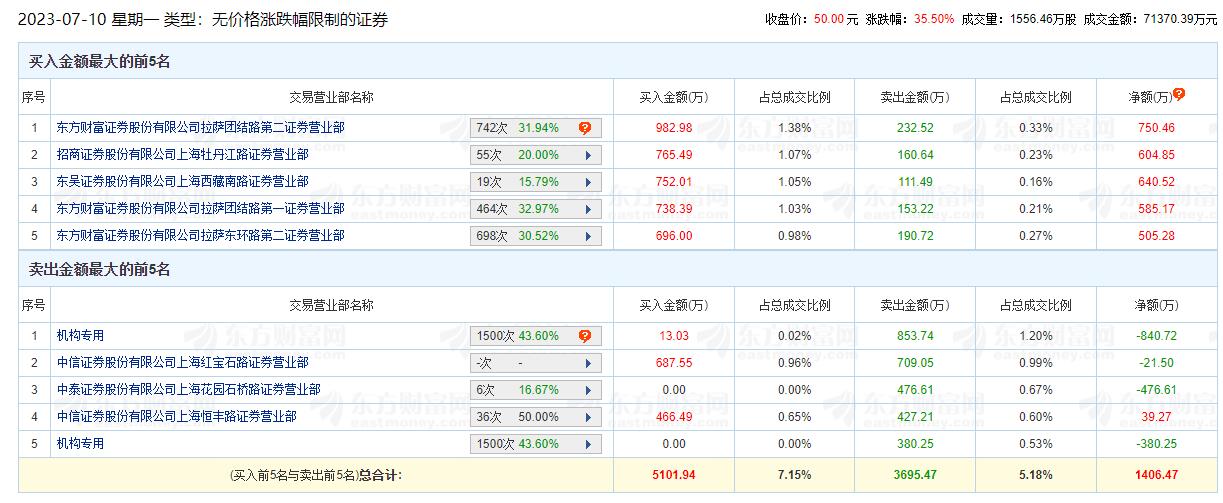Open 中信证券上海红宝石路证券营业部 link

tap(183, 363)
